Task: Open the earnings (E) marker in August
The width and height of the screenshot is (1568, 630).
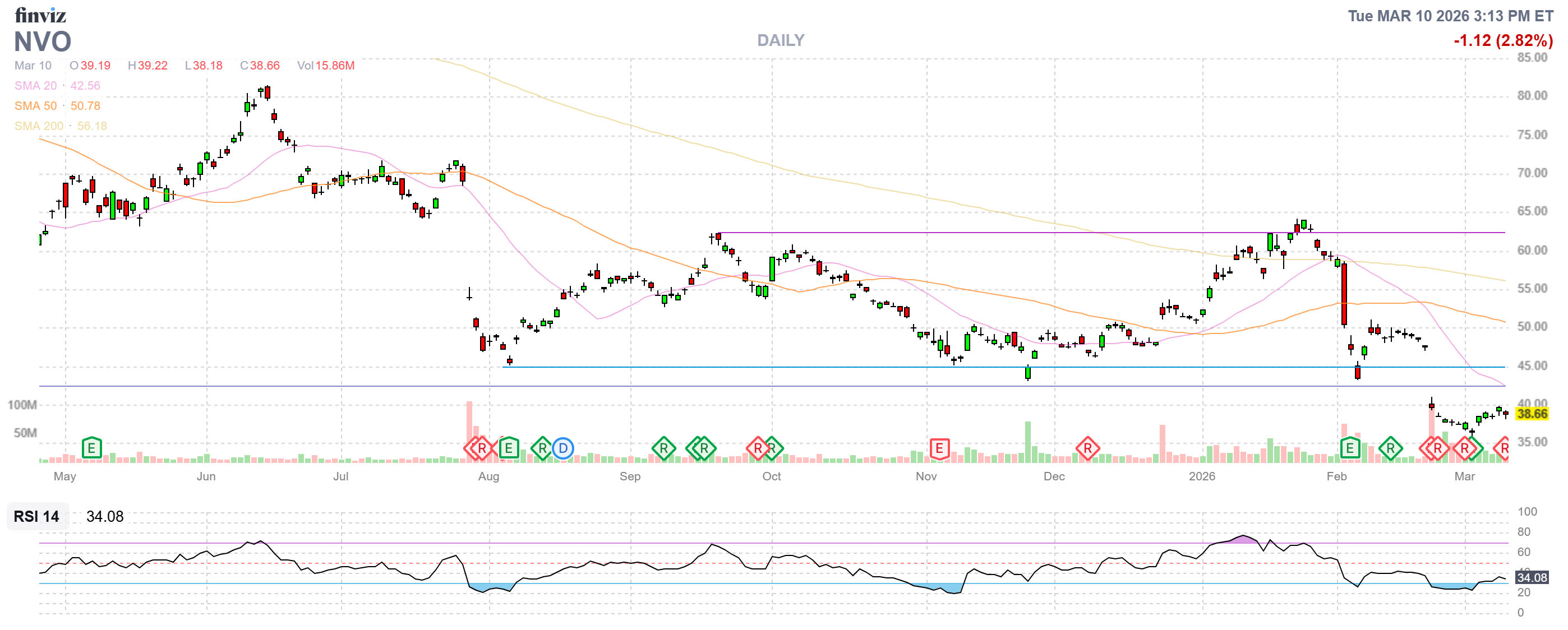Action: click(x=508, y=448)
